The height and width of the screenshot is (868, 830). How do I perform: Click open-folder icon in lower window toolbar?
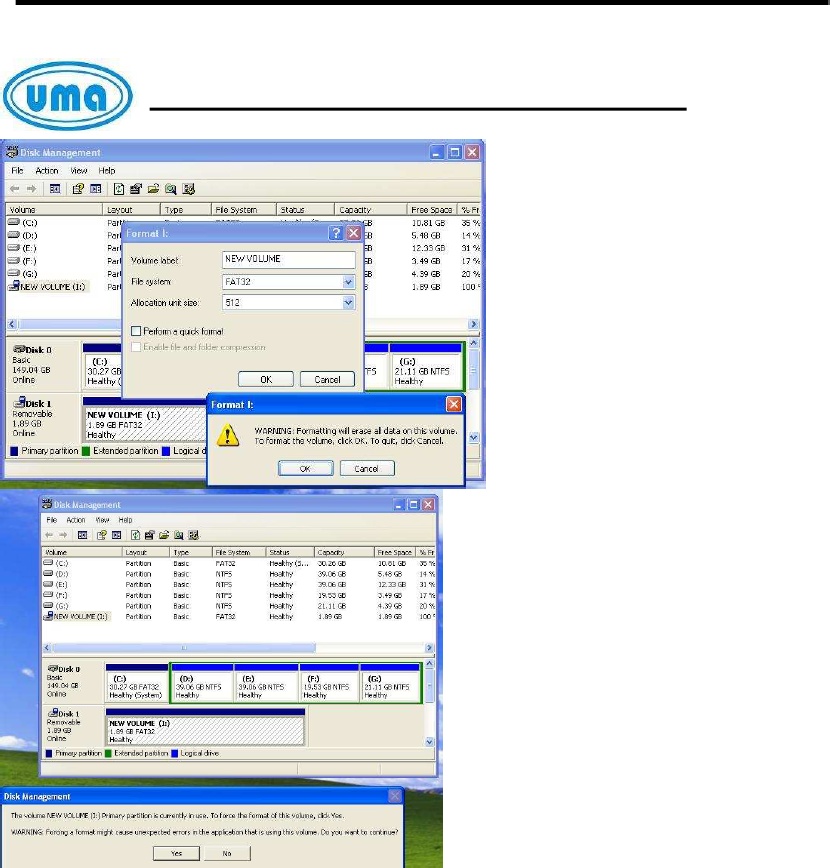point(164,535)
